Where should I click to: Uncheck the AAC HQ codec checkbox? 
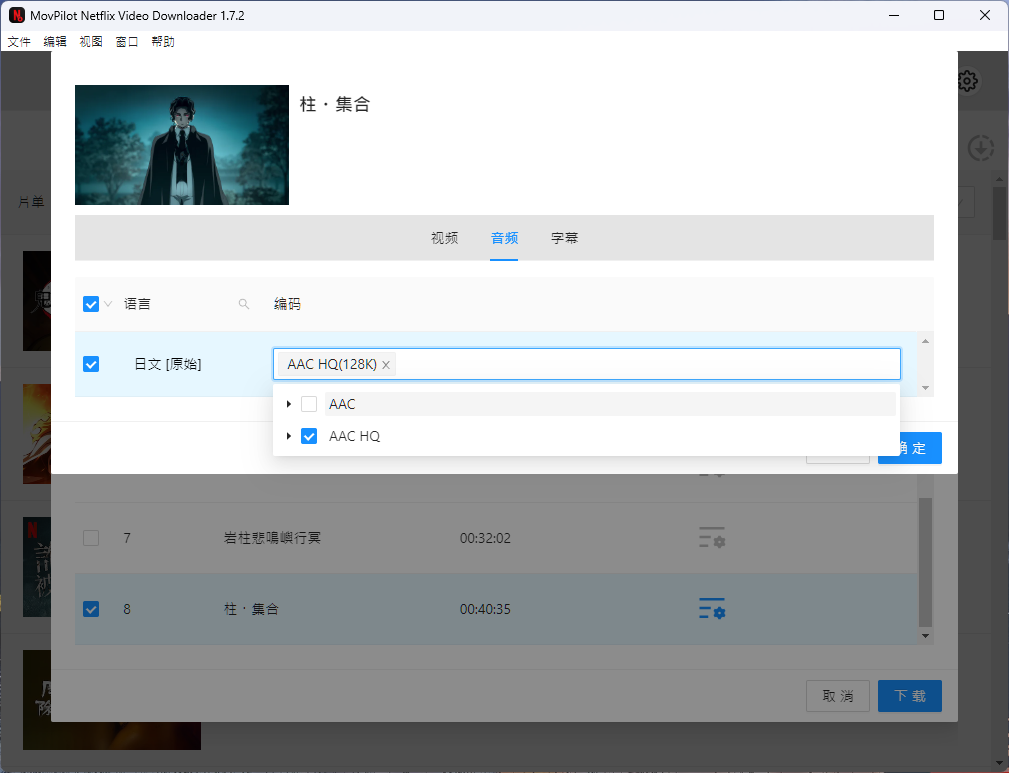[x=309, y=436]
